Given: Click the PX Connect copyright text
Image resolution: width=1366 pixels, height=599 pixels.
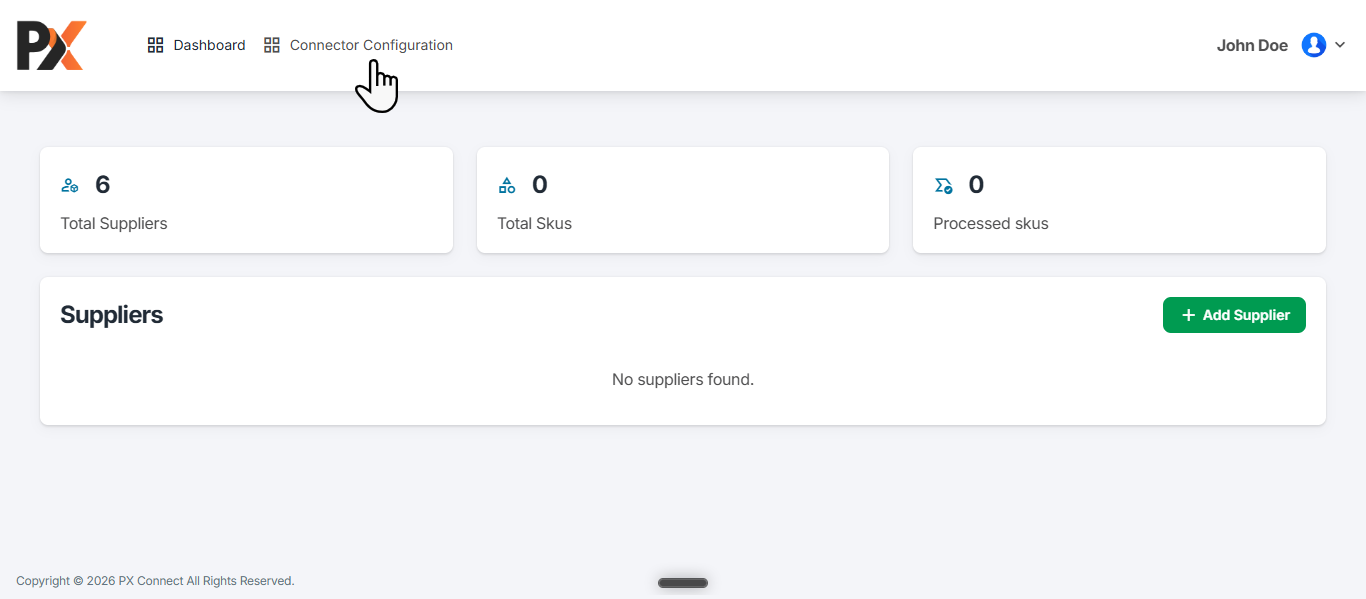Looking at the screenshot, I should [155, 581].
